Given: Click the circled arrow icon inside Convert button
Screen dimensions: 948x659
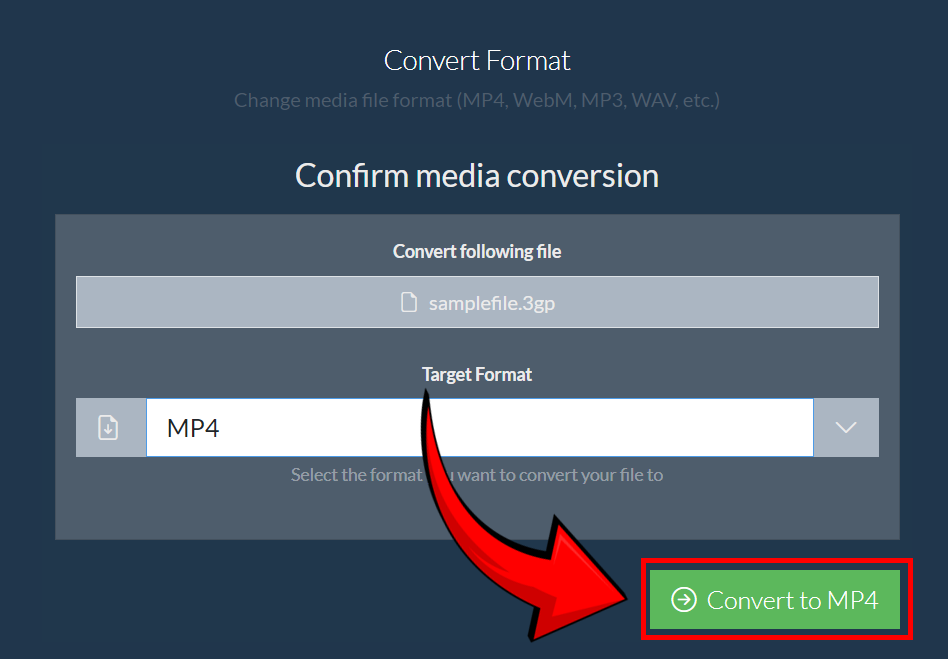Looking at the screenshot, I should pyautogui.click(x=684, y=600).
